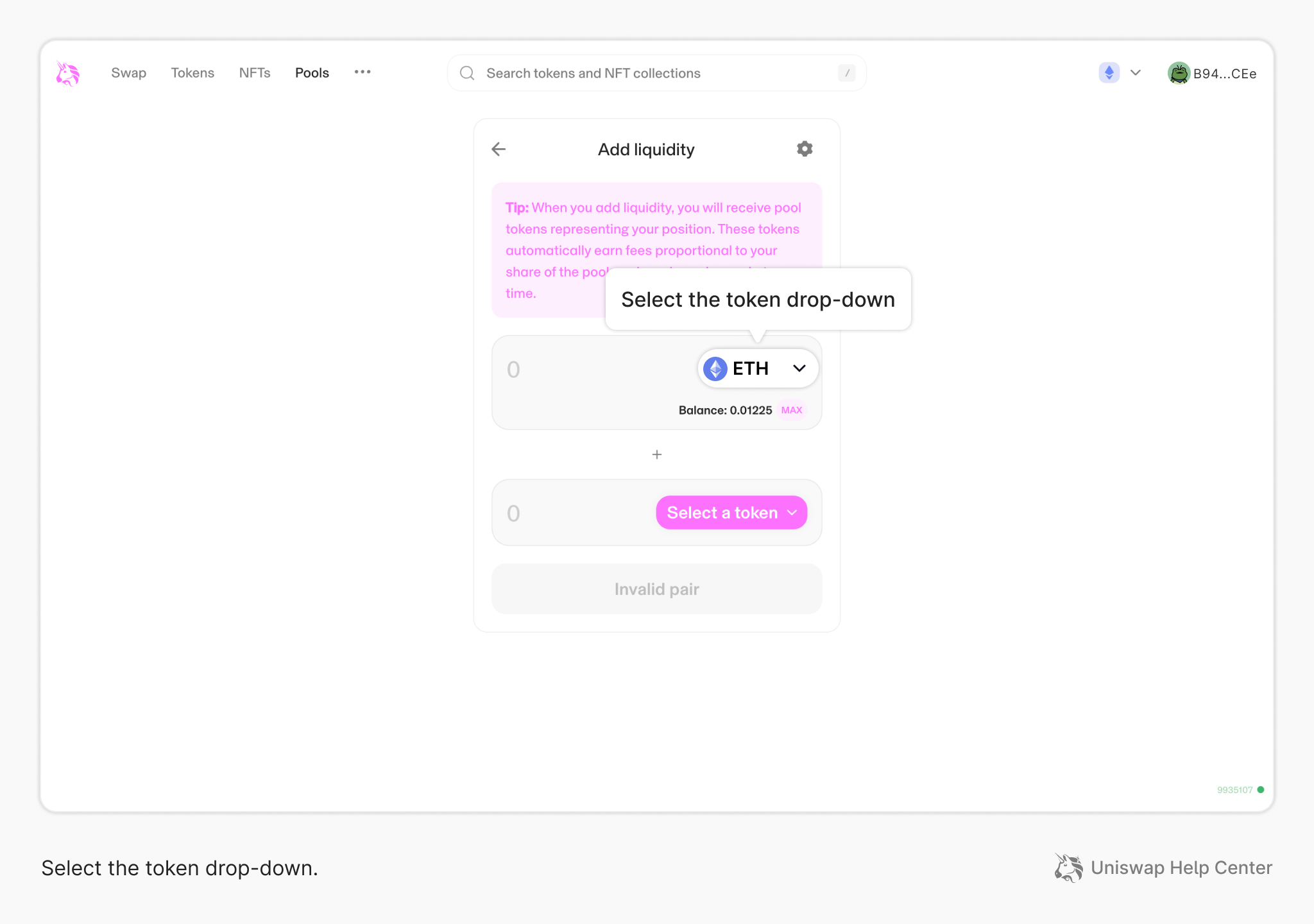This screenshot has width=1314, height=924.
Task: Select the Tokens navigation item
Action: [192, 73]
